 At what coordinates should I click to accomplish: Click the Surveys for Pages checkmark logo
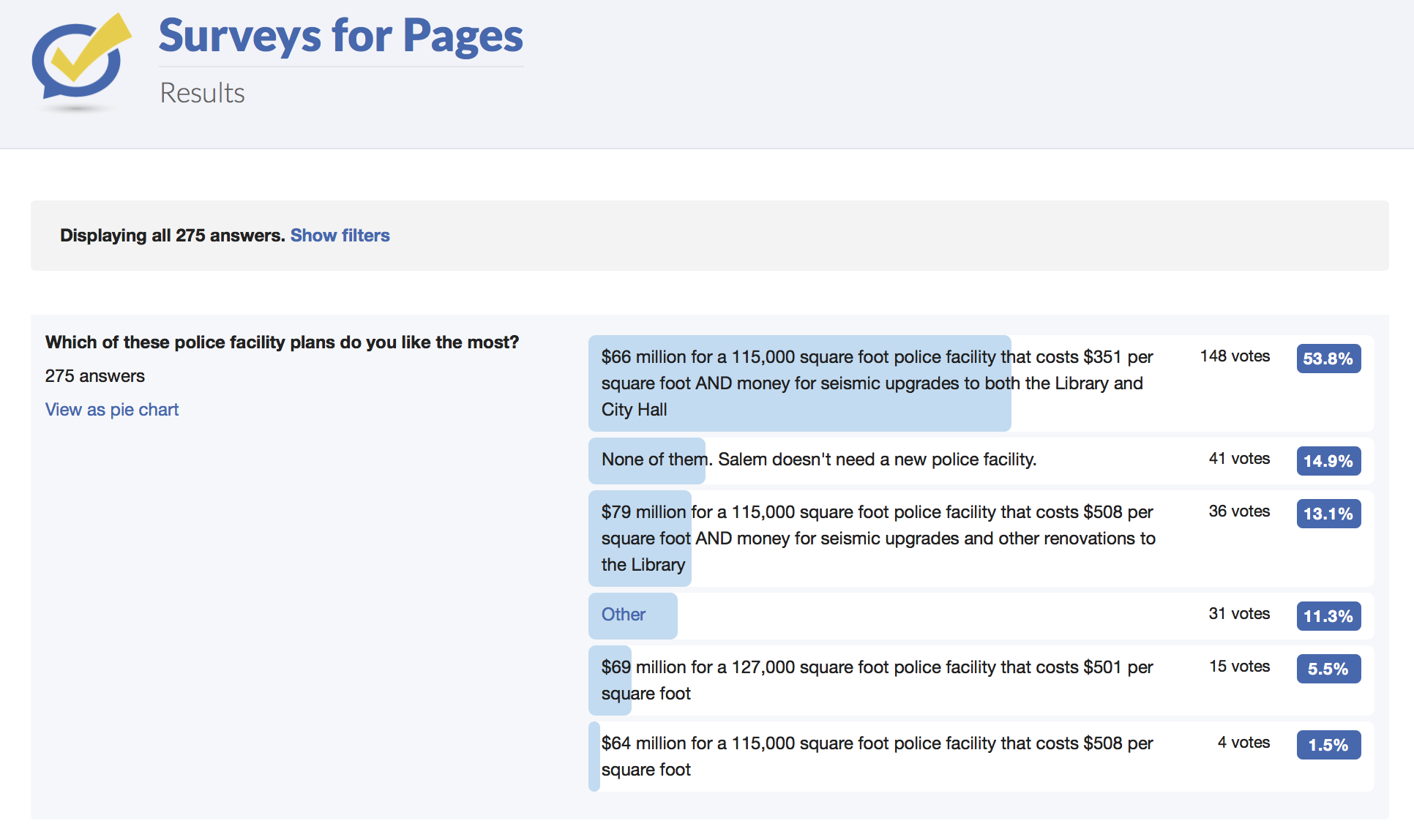81,61
